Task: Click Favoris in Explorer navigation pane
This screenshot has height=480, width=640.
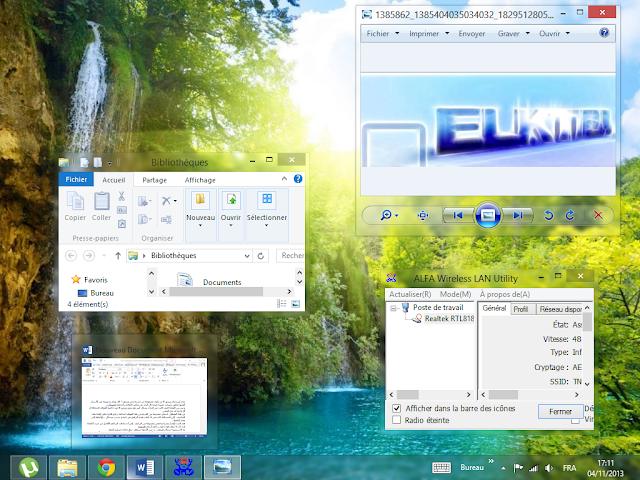Action: 96,280
